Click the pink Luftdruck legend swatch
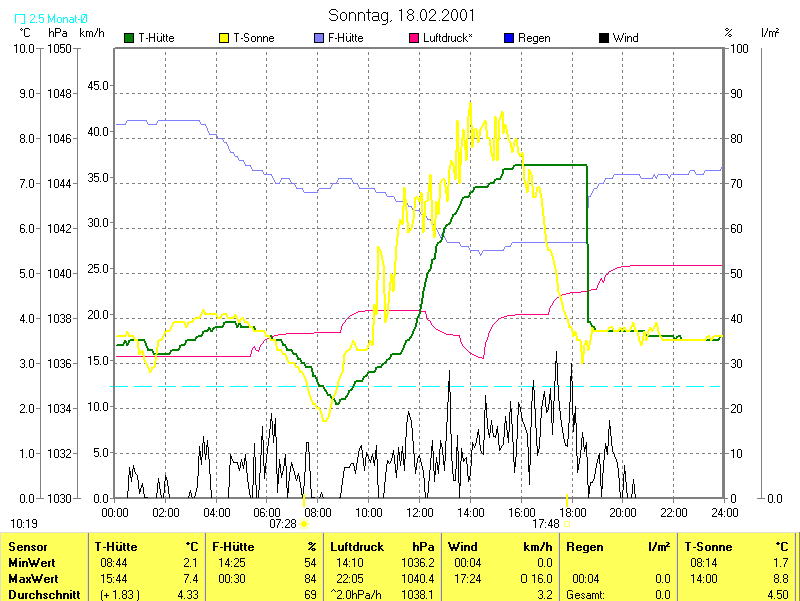The image size is (800, 601). coord(414,38)
